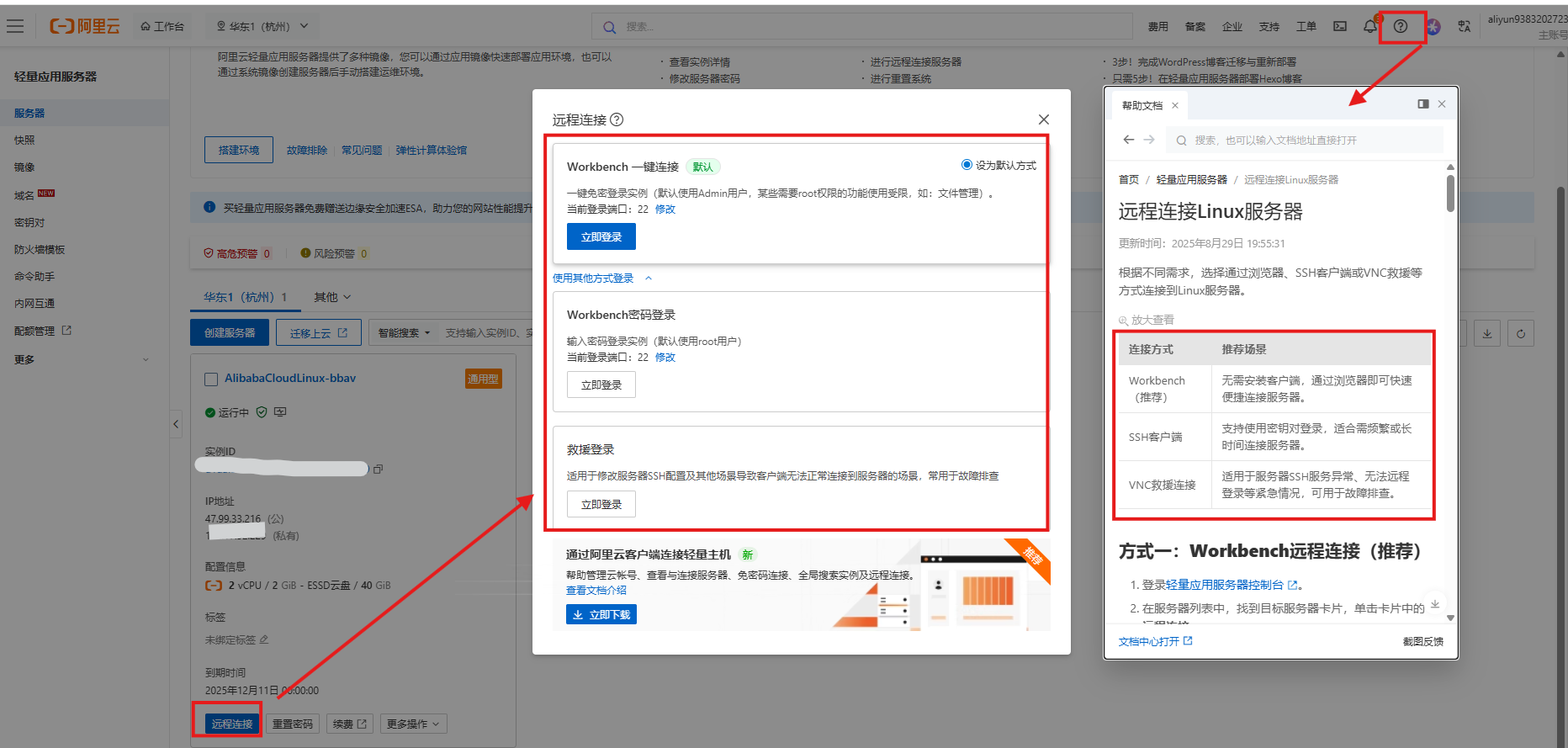Open the 华东1（杭州） region dropdown
This screenshot has width=1568, height=748.
[x=262, y=26]
